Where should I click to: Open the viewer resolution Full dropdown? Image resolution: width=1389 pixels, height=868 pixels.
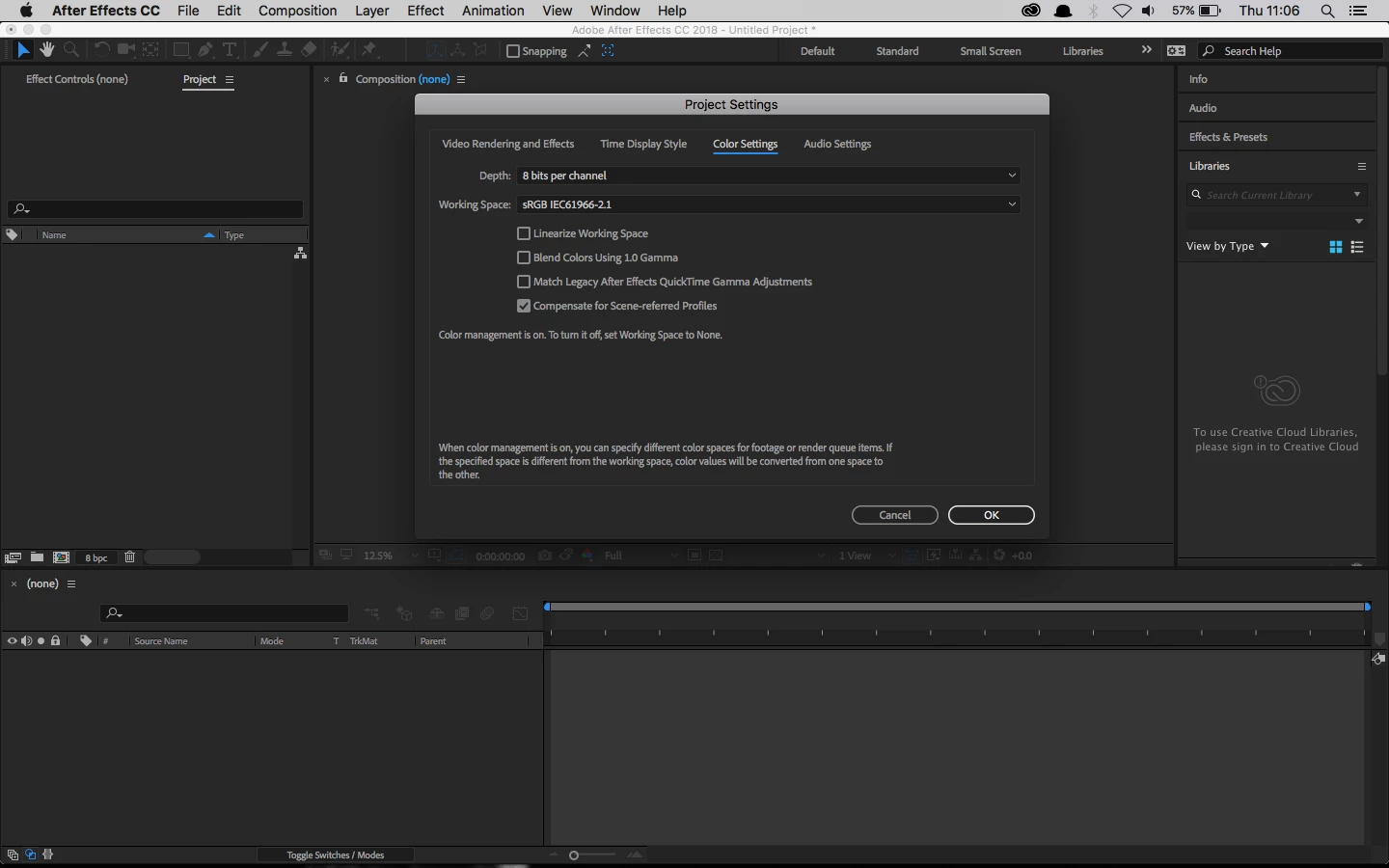(640, 556)
